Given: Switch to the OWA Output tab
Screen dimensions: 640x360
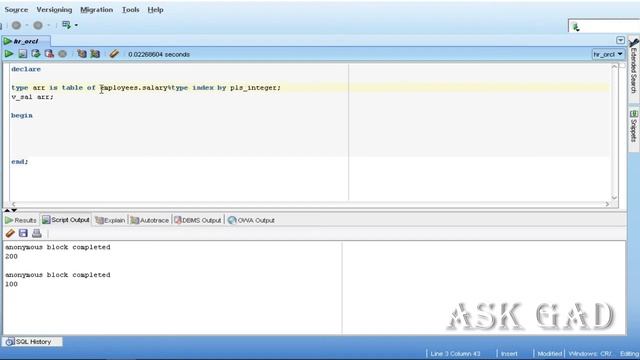Looking at the screenshot, I should (251, 220).
